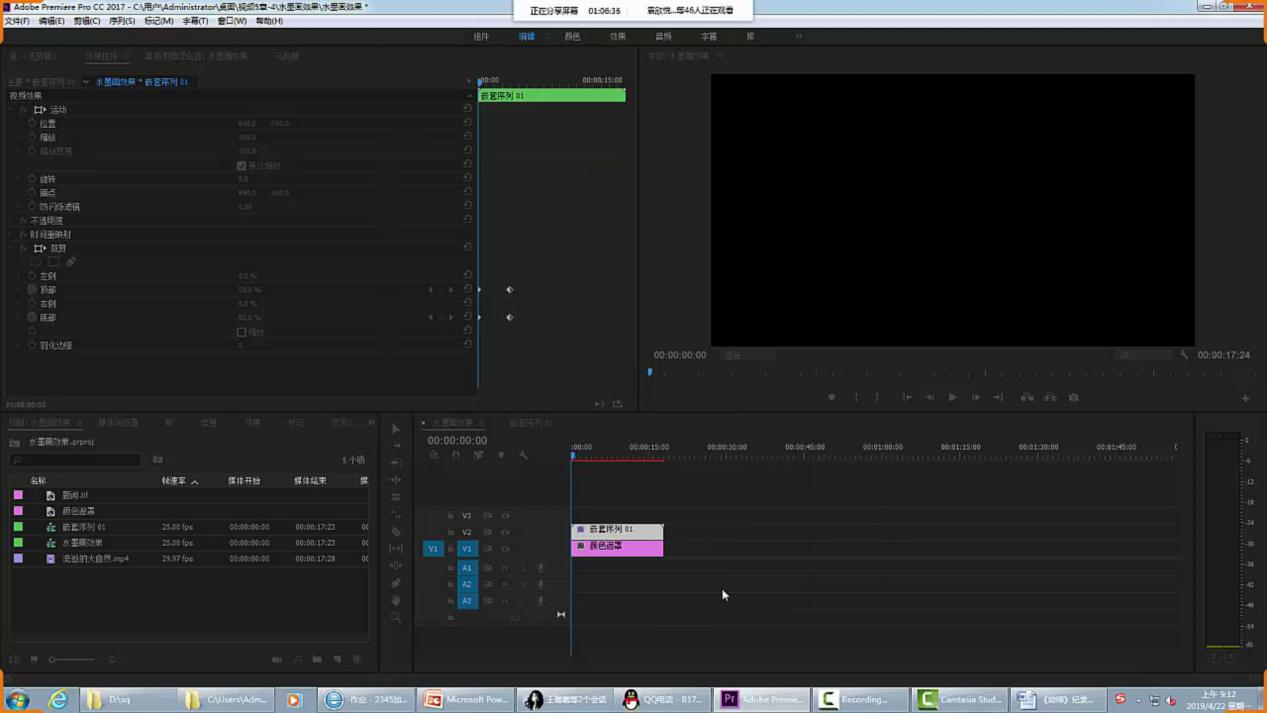Toggle the 等比缩放 uniform scale checkbox
1267x713 pixels.
pos(241,166)
